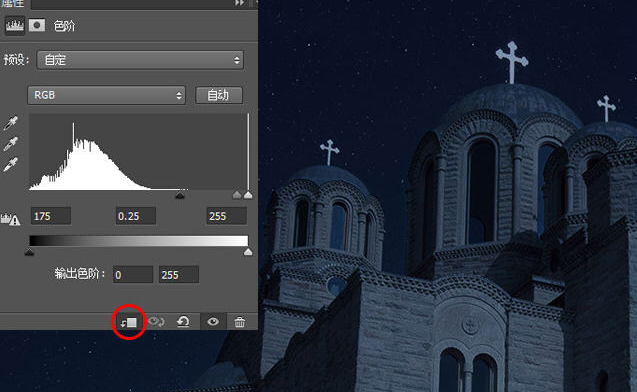The image size is (637, 392).
Task: Click the white output level slider handle
Action: (248, 252)
